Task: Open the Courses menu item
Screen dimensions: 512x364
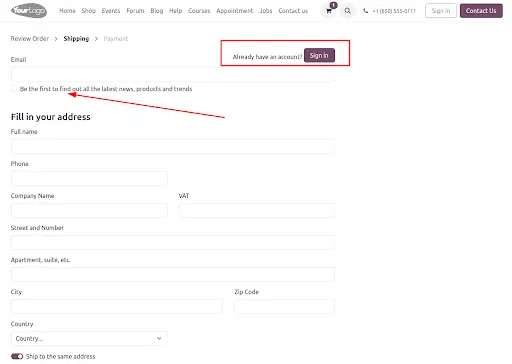Action: 199,11
